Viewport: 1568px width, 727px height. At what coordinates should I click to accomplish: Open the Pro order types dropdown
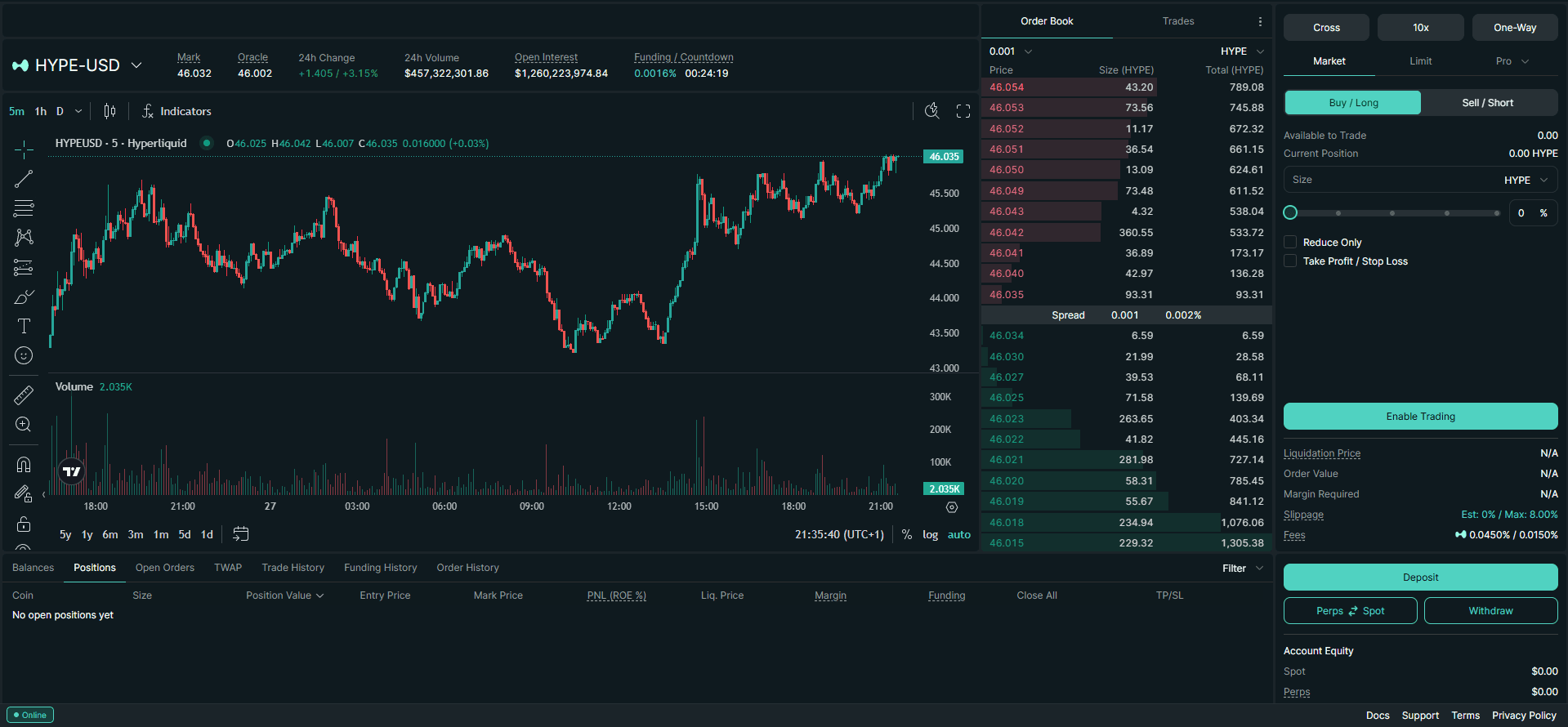[1512, 61]
